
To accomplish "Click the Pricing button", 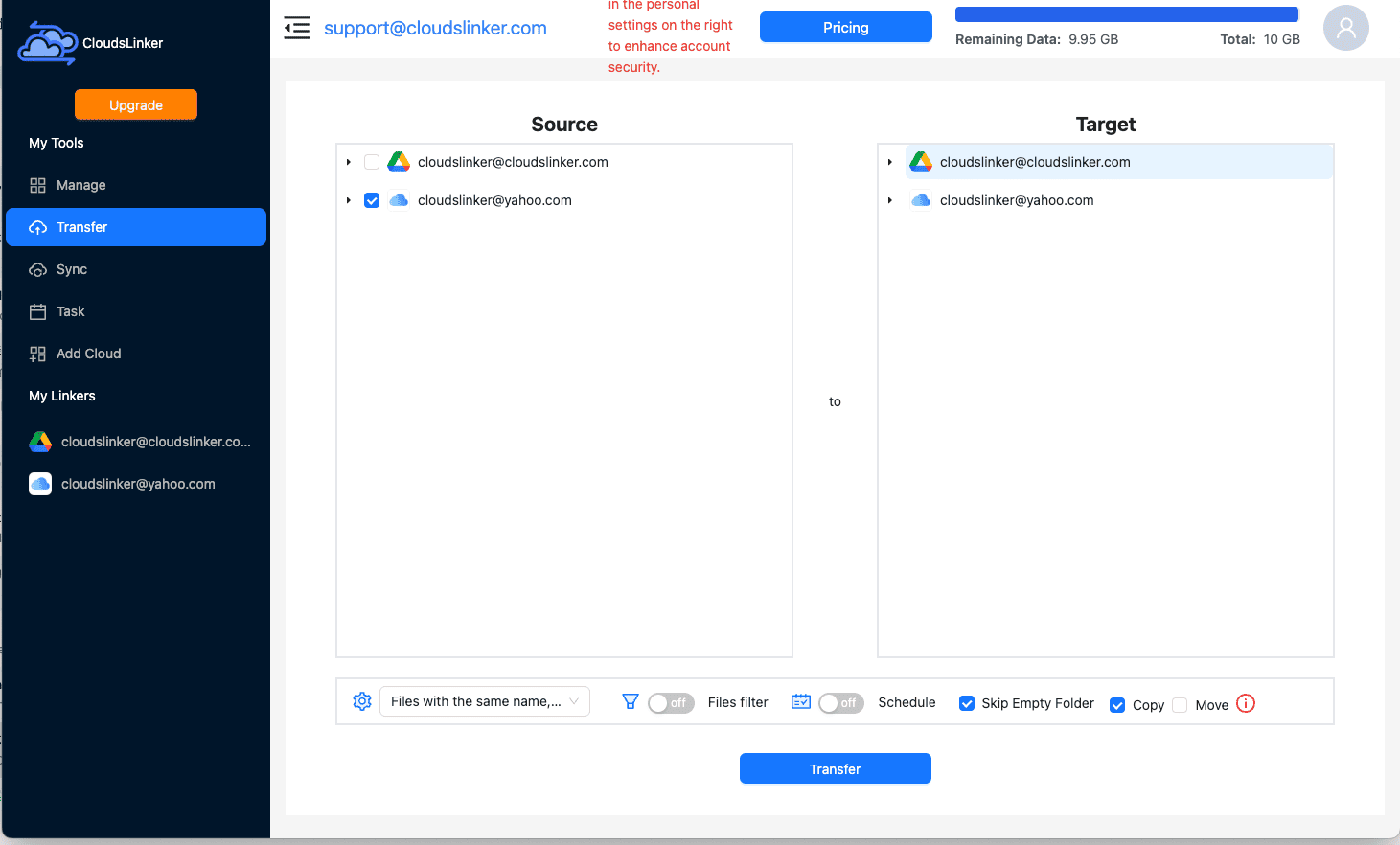I will (x=846, y=27).
